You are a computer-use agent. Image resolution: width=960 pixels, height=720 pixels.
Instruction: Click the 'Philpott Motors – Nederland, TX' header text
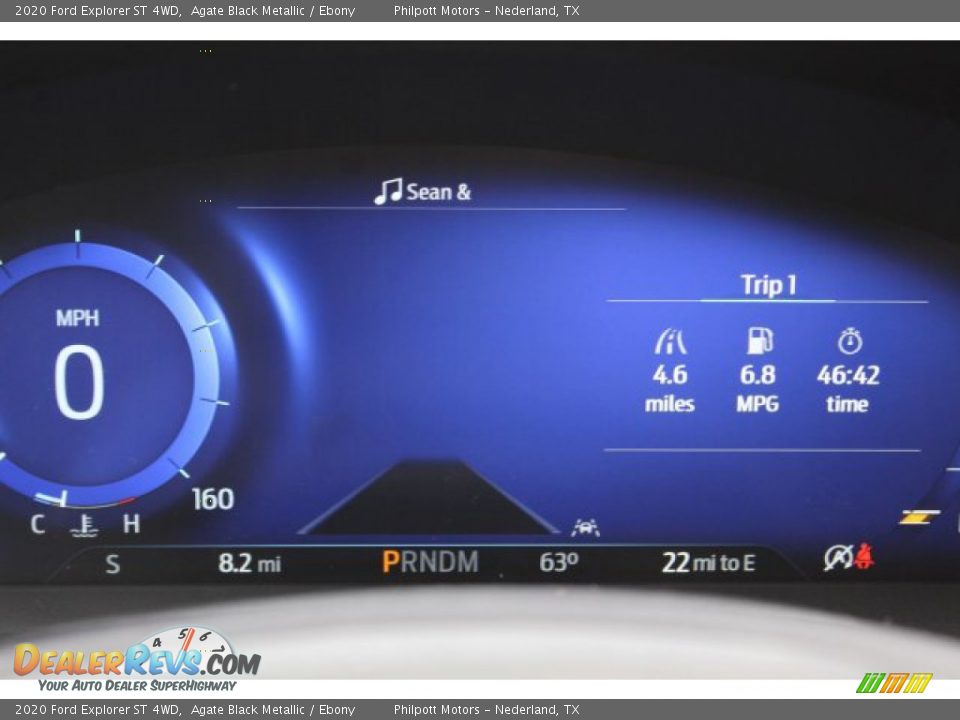[486, 11]
